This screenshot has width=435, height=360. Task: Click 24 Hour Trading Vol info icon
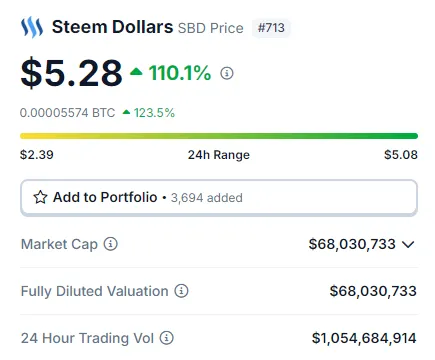[167, 338]
